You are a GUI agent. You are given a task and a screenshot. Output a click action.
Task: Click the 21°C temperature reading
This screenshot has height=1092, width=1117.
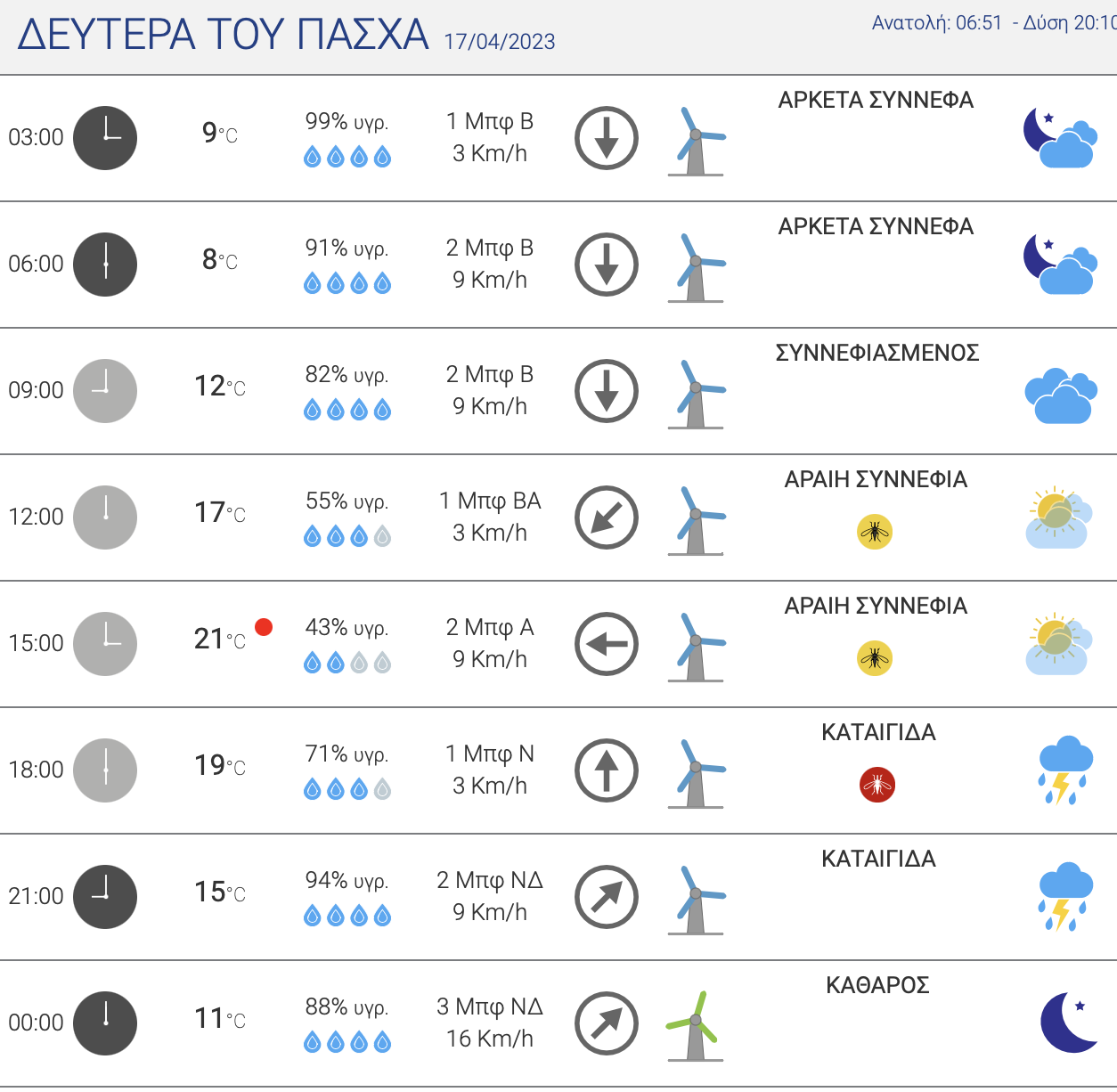(220, 639)
